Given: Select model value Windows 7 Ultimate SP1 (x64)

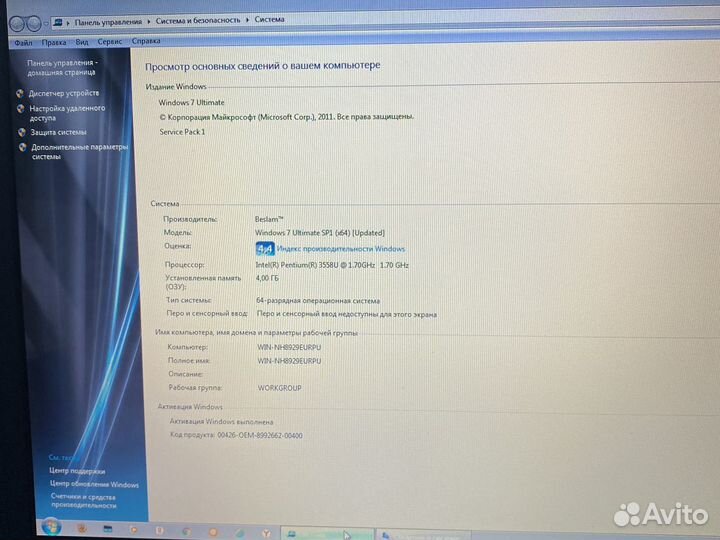Looking at the screenshot, I should pyautogui.click(x=320, y=233).
